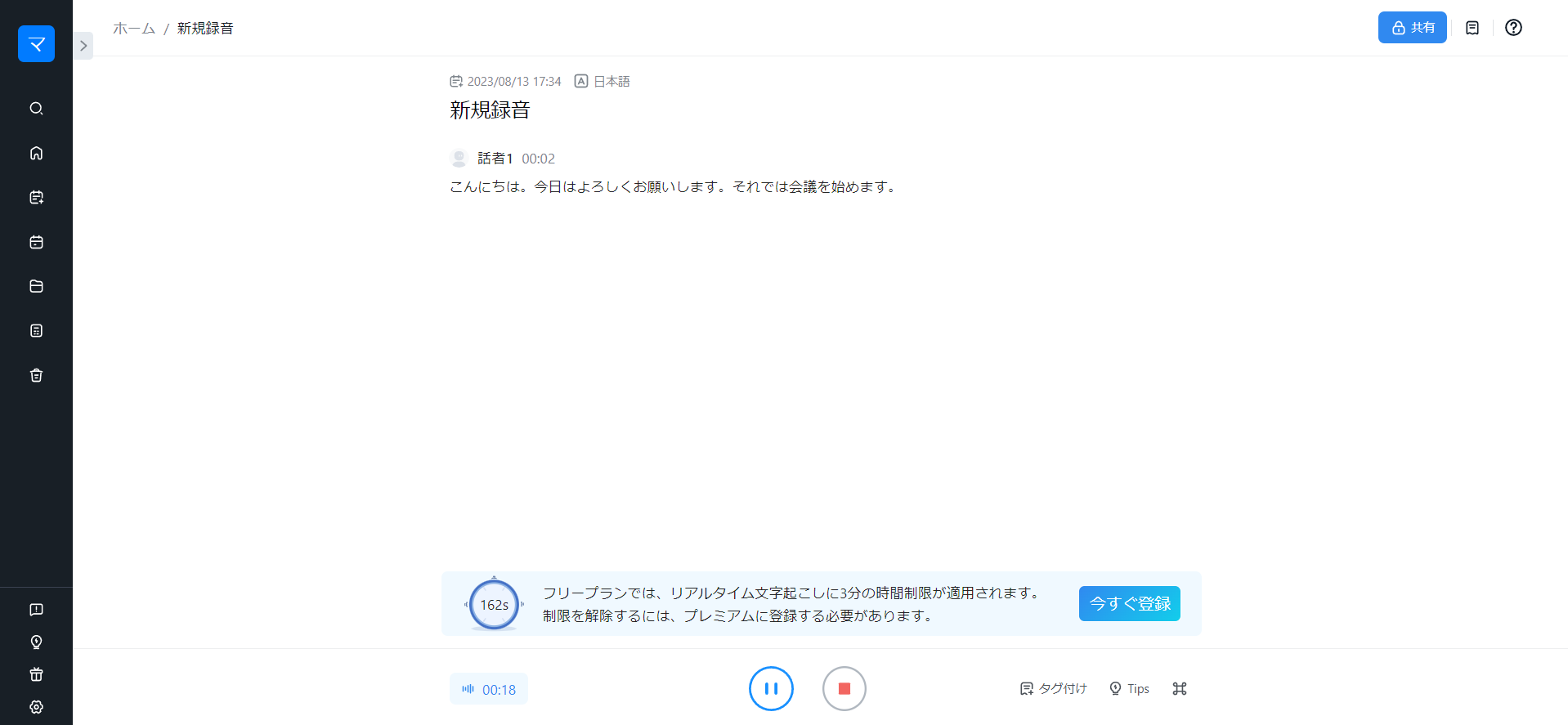The height and width of the screenshot is (725, 1568).
Task: Go to ホーム in the breadcrumb
Action: pyautogui.click(x=134, y=29)
